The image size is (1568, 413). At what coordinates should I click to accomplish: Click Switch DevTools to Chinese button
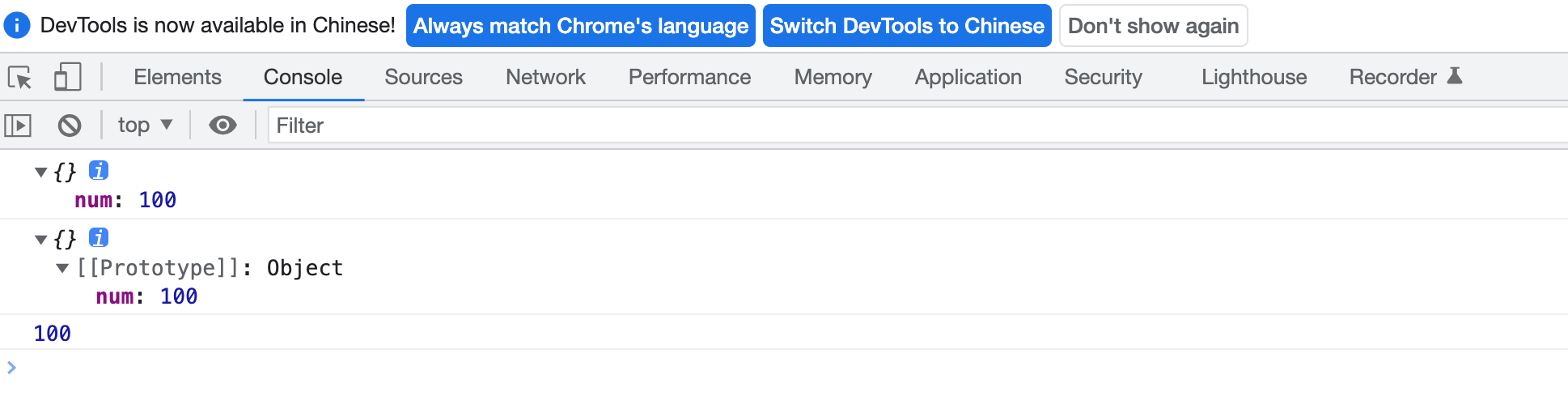(907, 26)
